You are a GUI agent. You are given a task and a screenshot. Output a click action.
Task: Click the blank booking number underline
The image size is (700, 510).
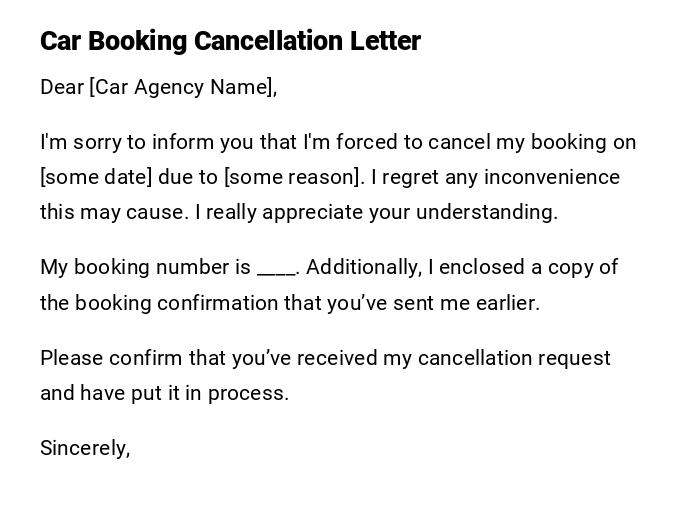(x=276, y=268)
